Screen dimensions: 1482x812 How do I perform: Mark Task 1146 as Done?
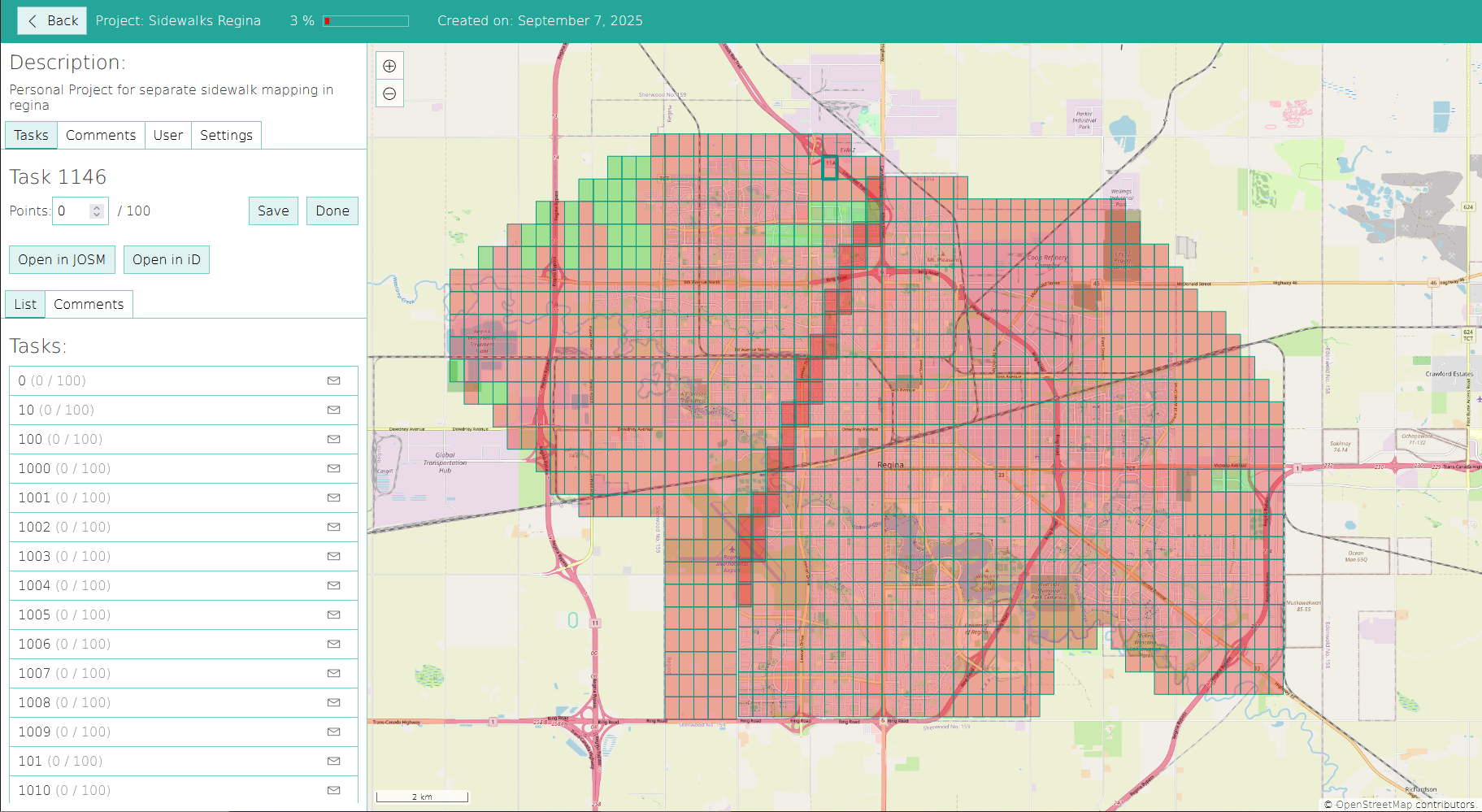tap(332, 211)
